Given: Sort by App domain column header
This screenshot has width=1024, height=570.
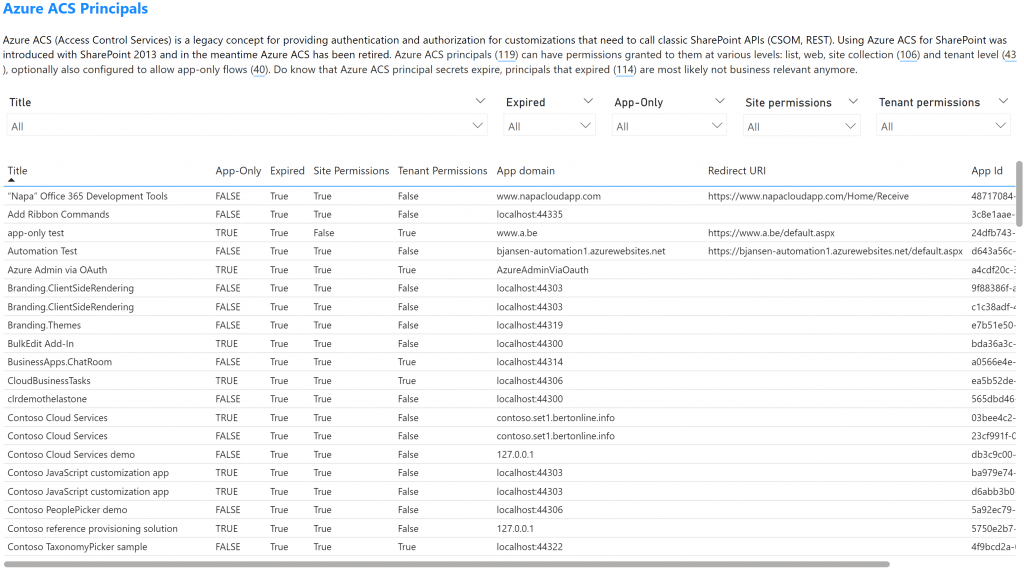Looking at the screenshot, I should click(526, 170).
